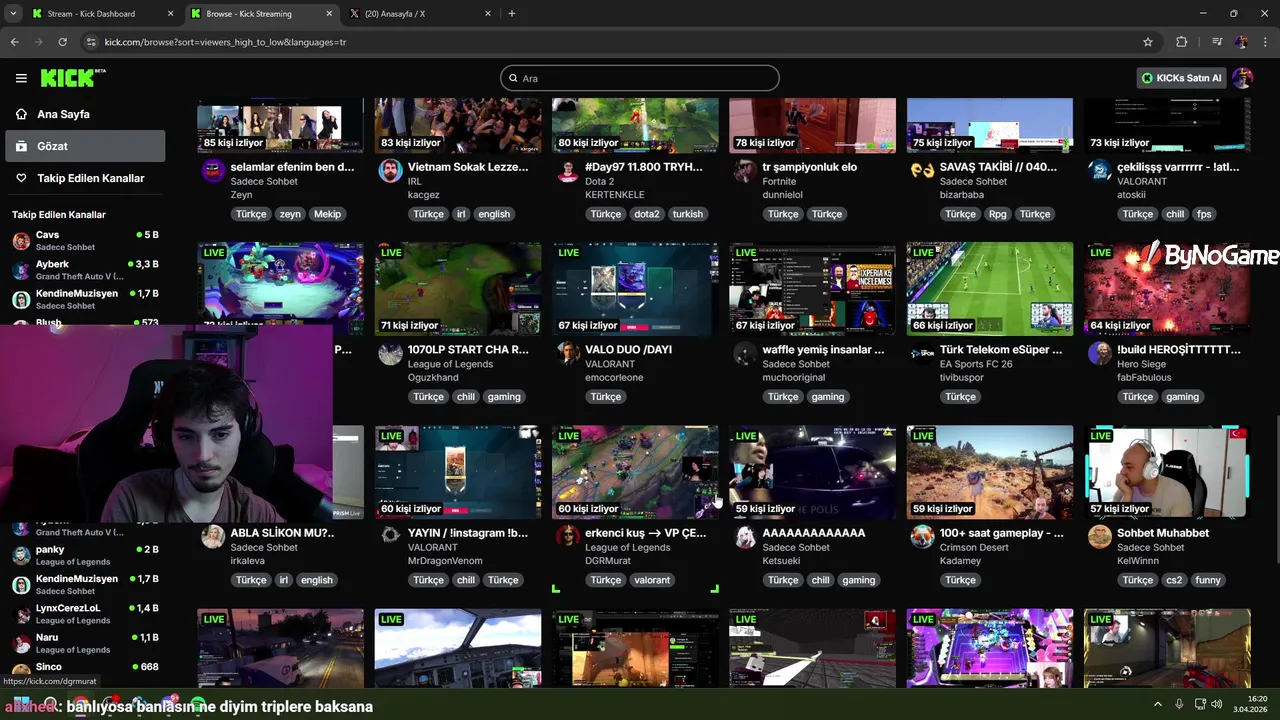
Task: Click valorant tag under DGRMurat
Action: pos(652,580)
